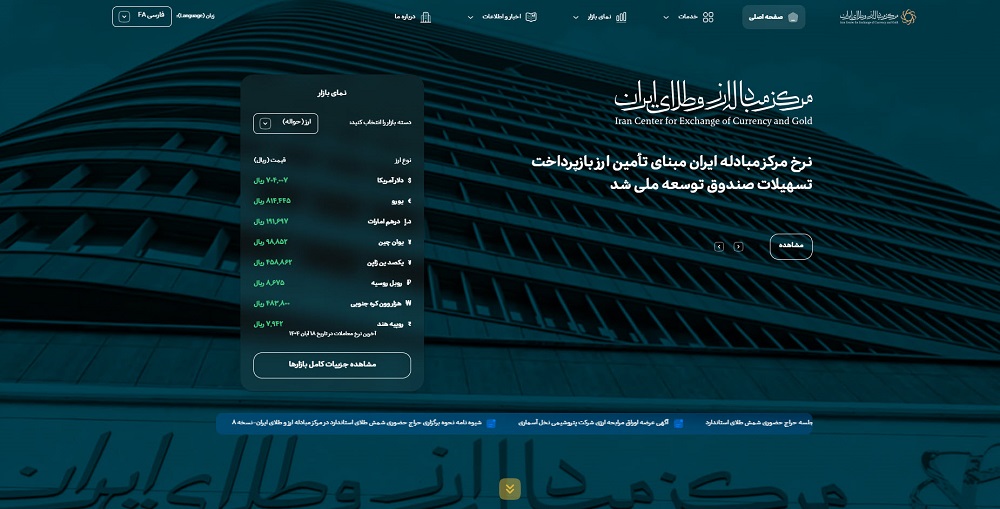Expand the نمای بازار navbar chevron
The image size is (1000, 509).
575,18
